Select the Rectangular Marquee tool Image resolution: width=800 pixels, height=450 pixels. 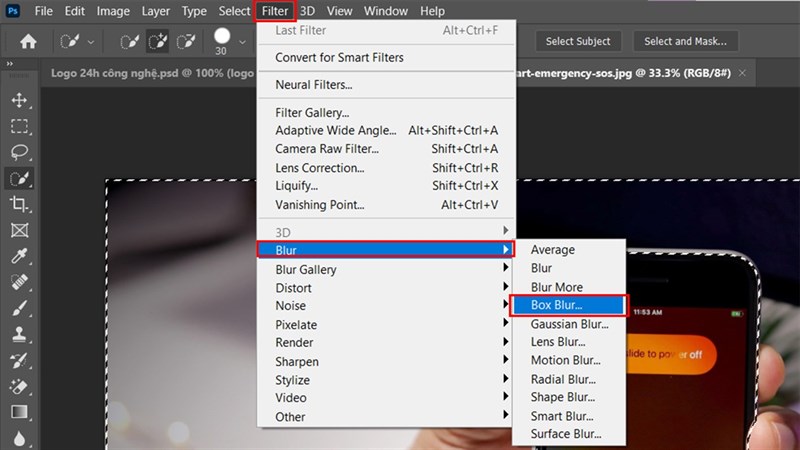pos(19,126)
